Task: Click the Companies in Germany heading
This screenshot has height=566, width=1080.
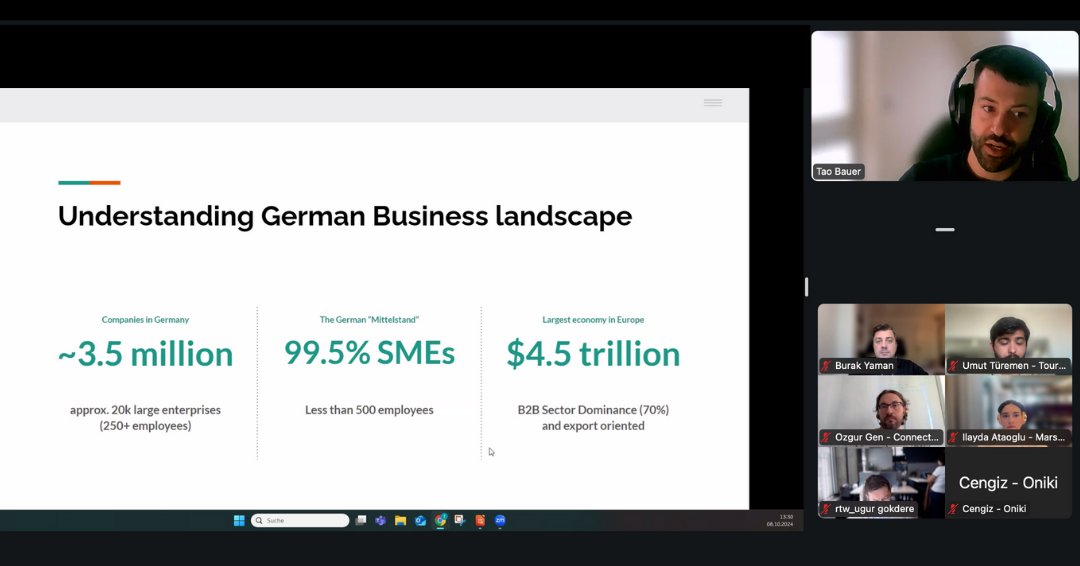Action: [145, 319]
